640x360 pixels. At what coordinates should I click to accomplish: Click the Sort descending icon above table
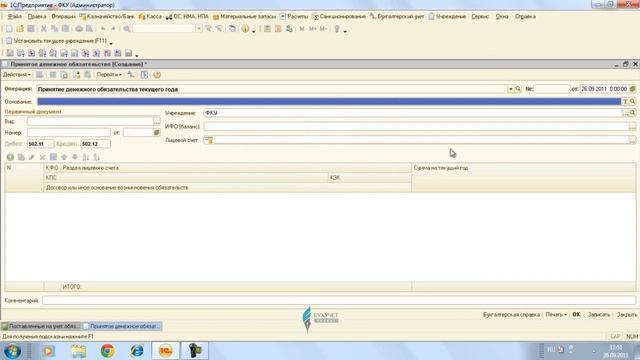97,157
